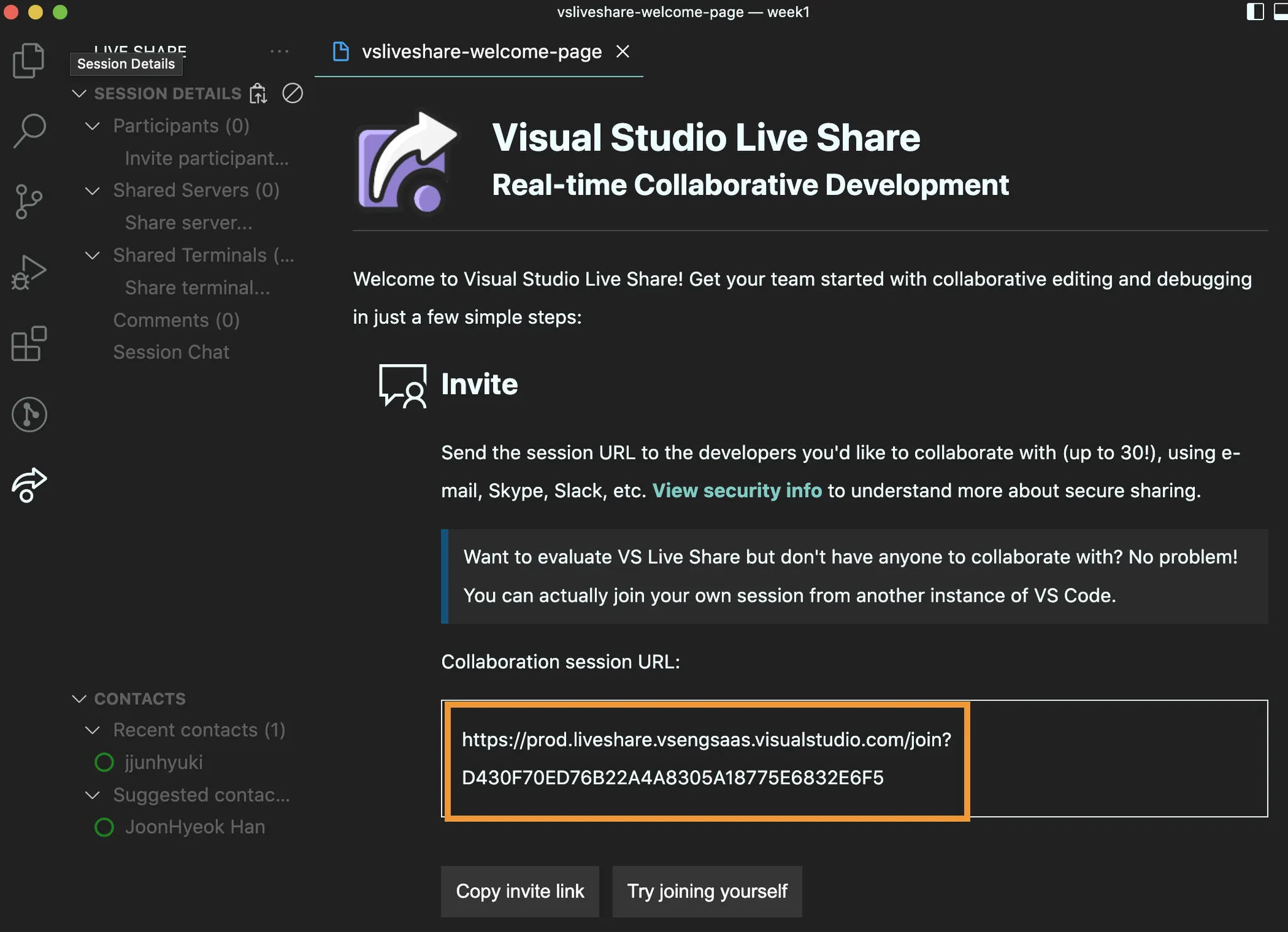Open the View security info link
Screen dimensions: 1288x932
pos(736,491)
